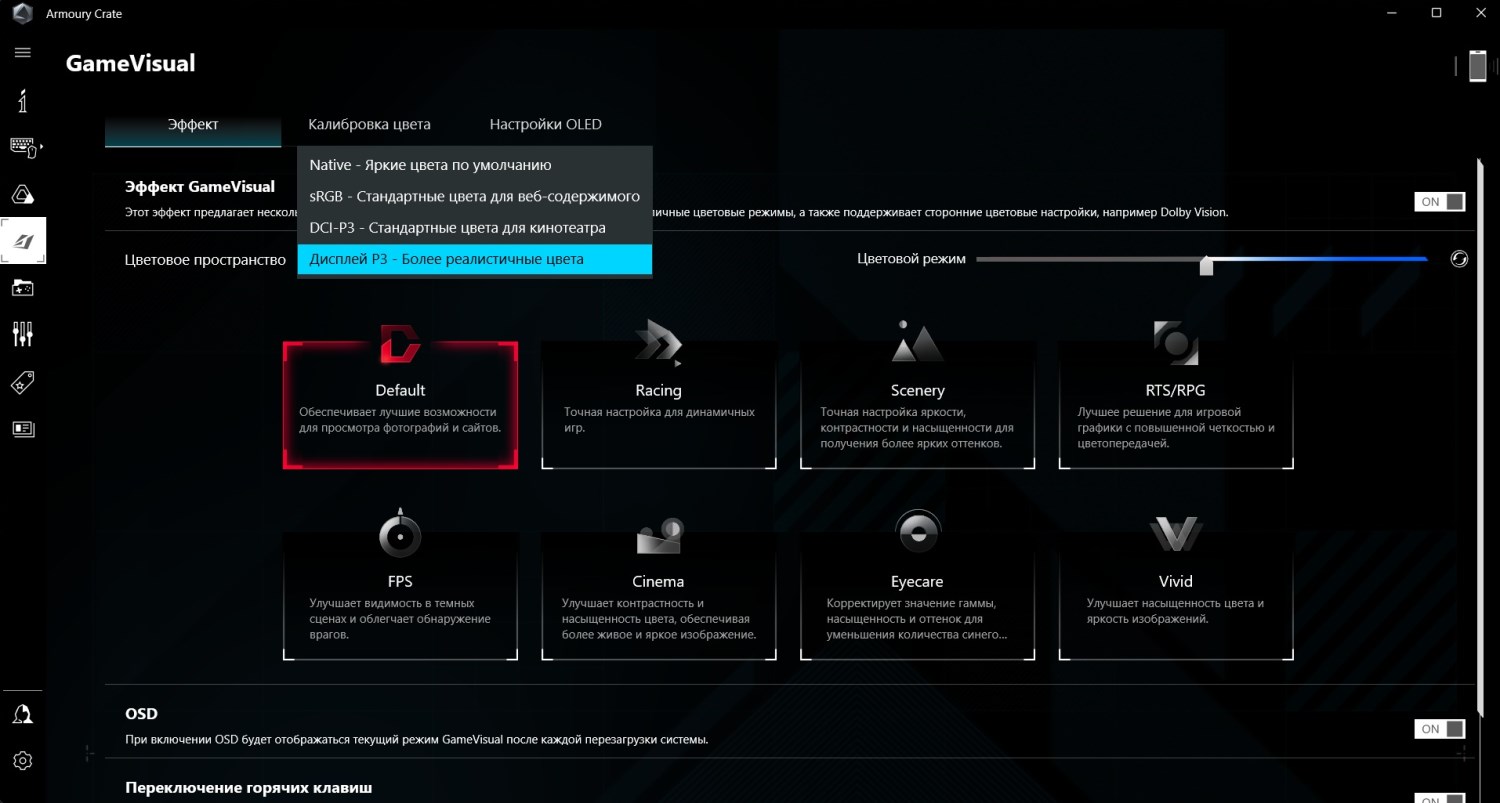The width and height of the screenshot is (1500, 803).
Task: Open the Settings gear icon
Action: pos(23,761)
